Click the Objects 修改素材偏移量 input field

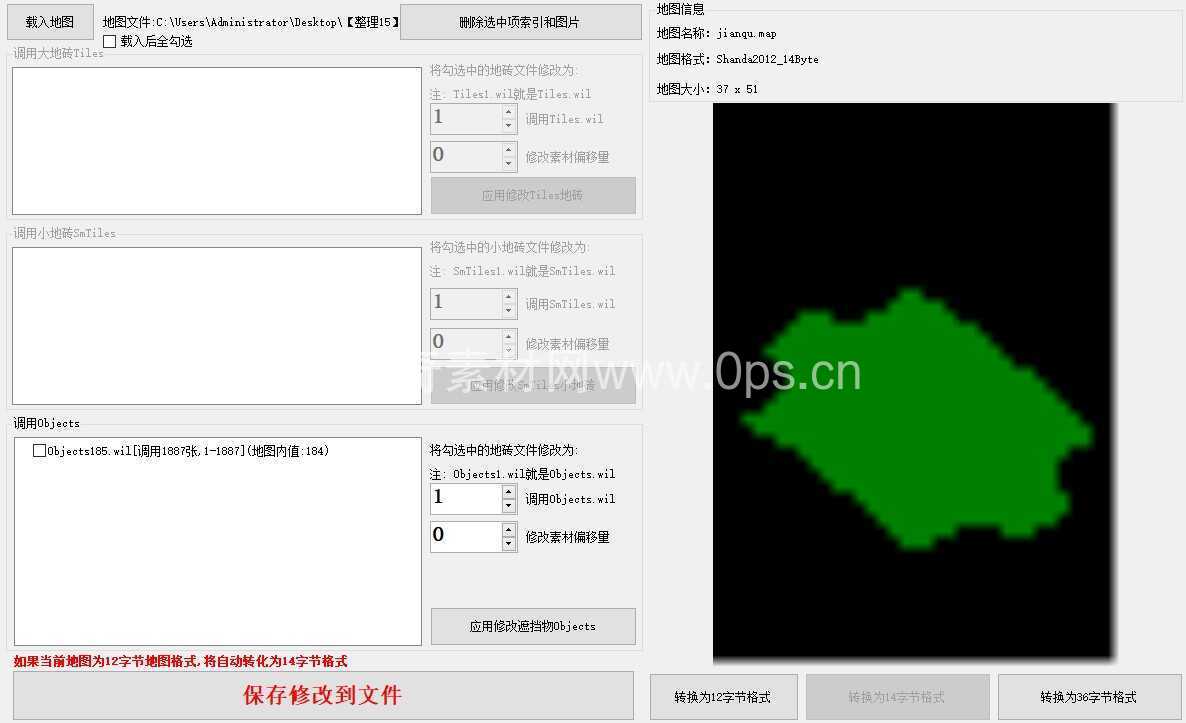pyautogui.click(x=465, y=536)
